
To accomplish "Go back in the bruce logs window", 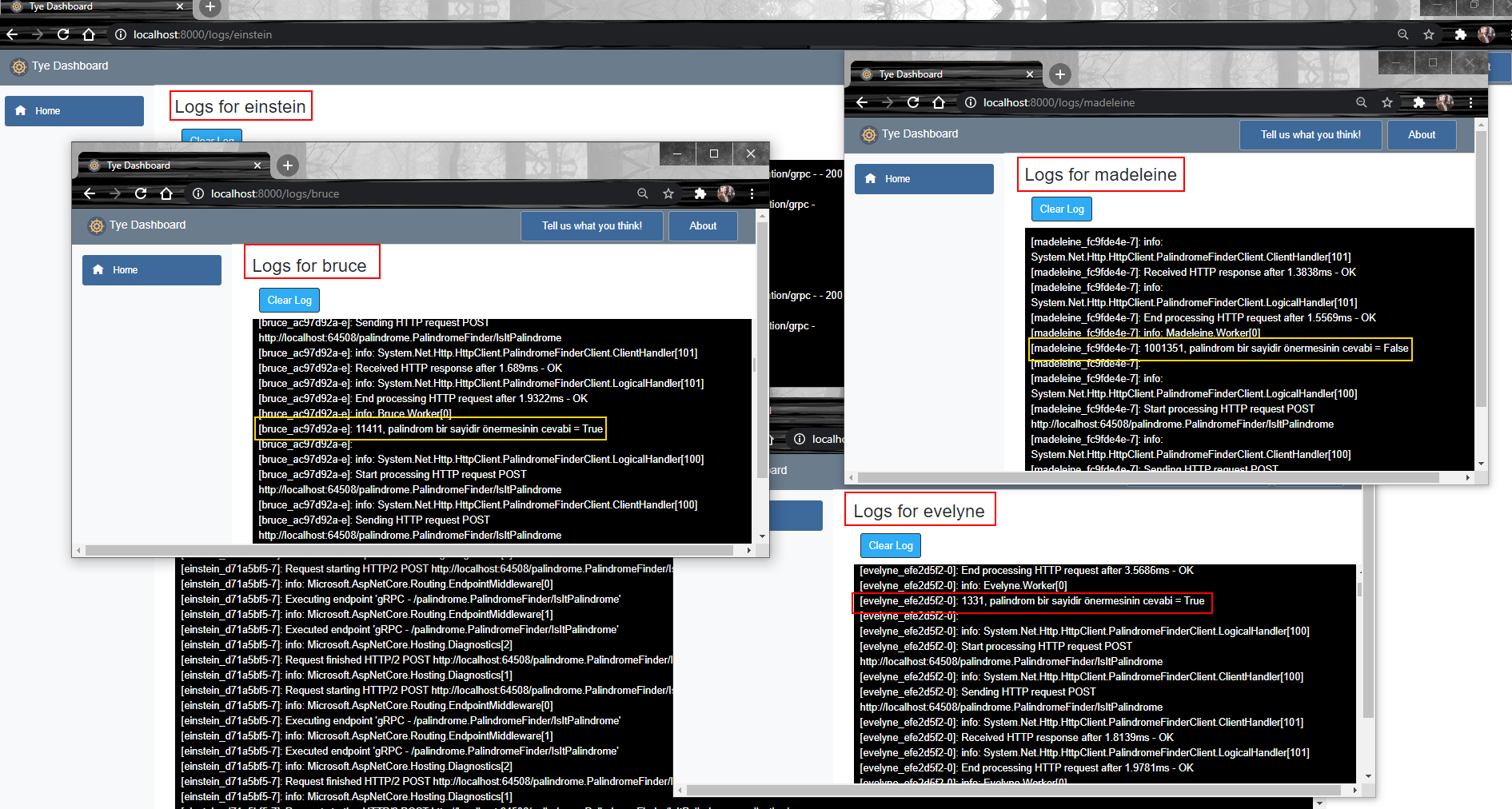I will coord(90,193).
